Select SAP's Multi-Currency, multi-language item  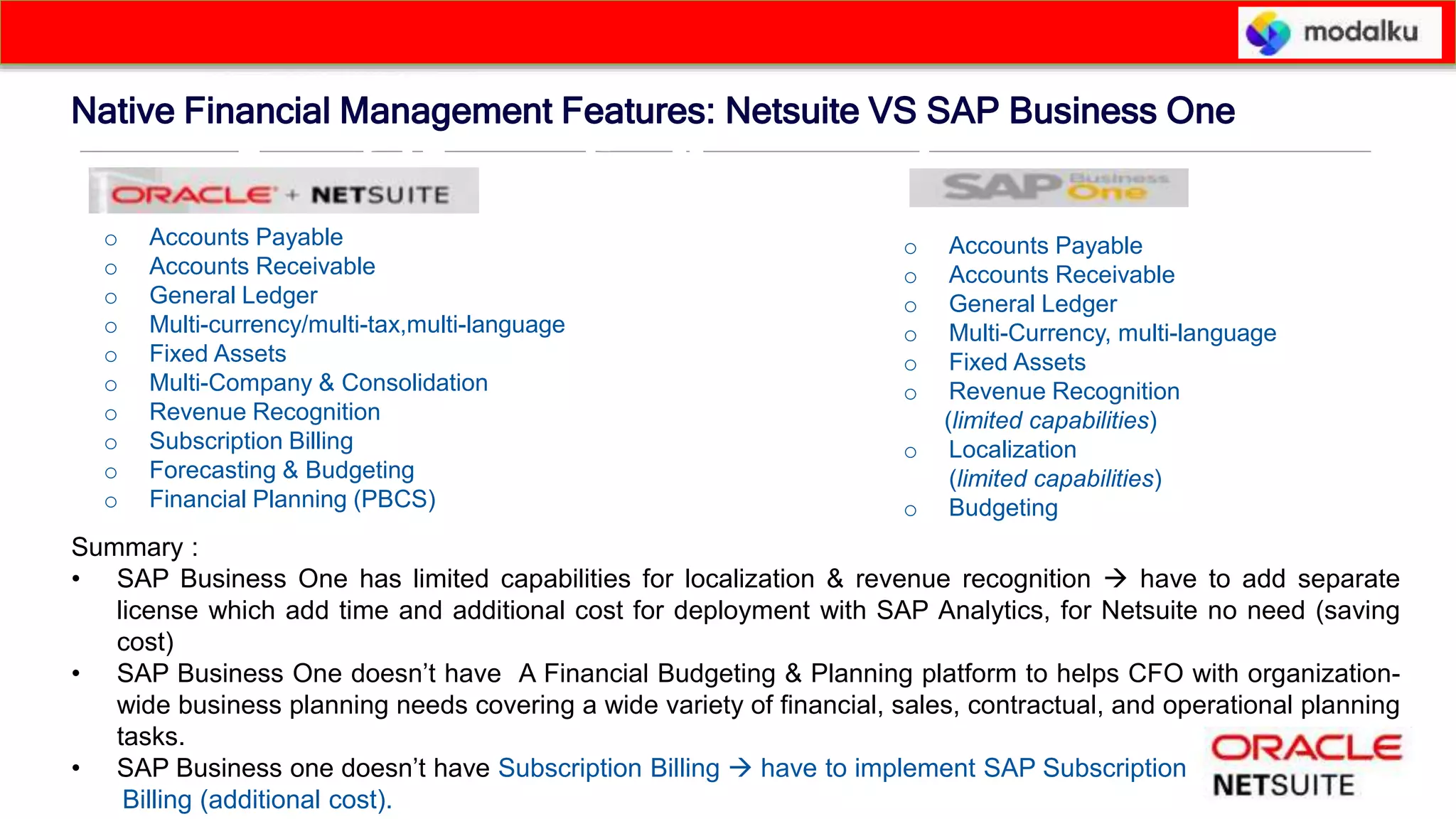(1112, 333)
